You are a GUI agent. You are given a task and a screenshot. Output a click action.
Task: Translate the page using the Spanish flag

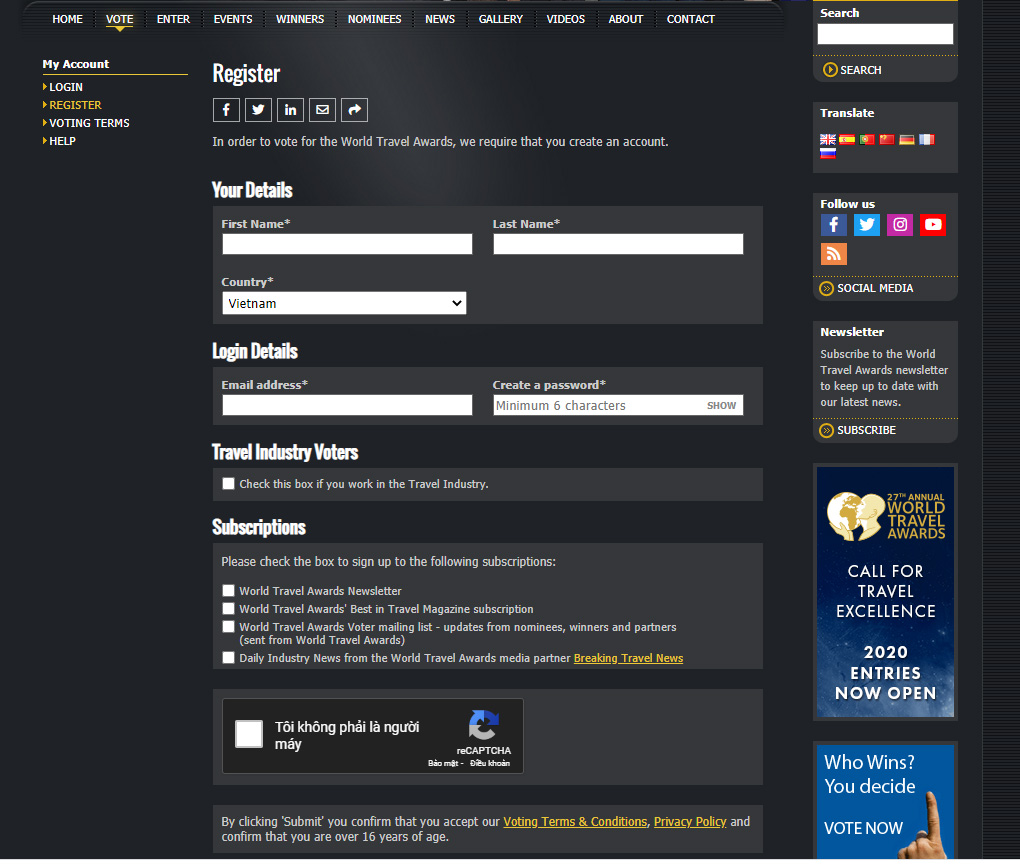(x=847, y=139)
